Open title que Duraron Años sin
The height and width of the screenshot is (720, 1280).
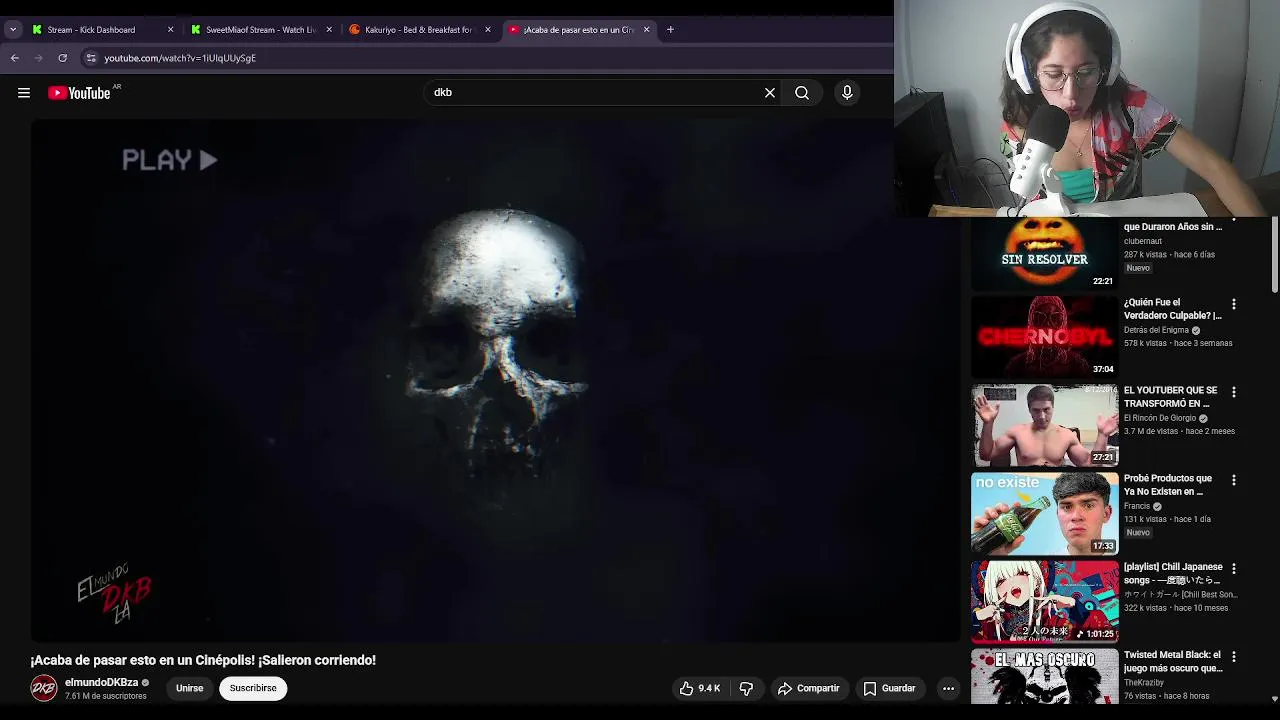1172,227
